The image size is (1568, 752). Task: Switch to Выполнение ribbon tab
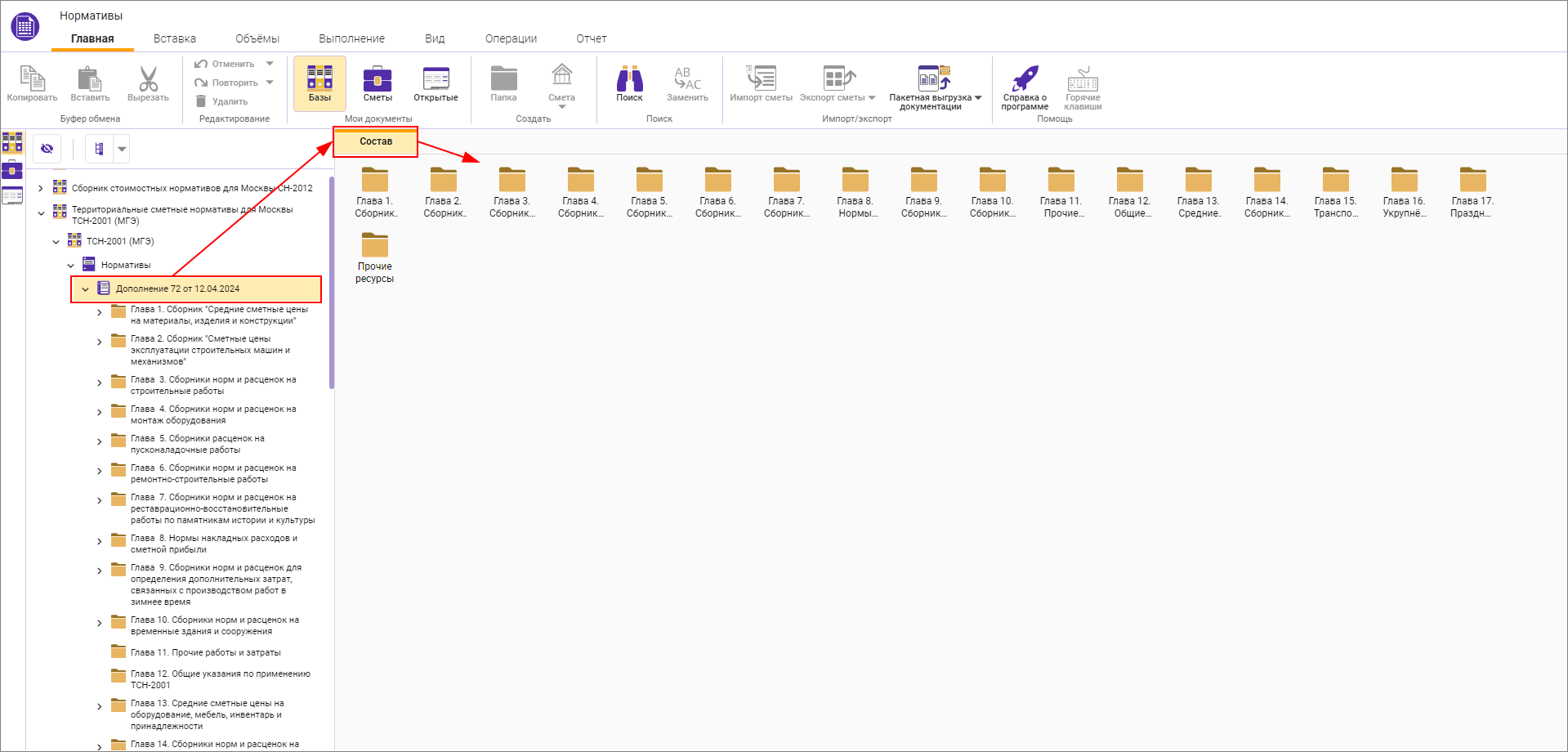click(351, 38)
